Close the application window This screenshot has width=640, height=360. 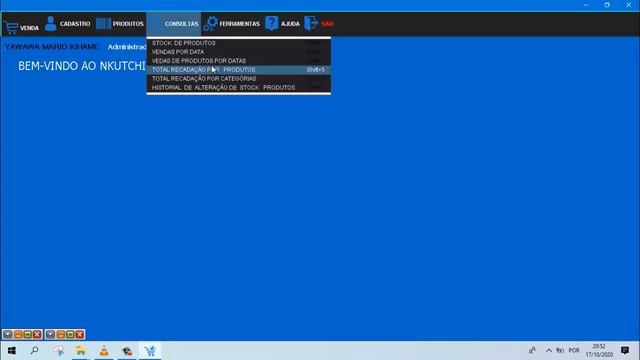coord(629,5)
